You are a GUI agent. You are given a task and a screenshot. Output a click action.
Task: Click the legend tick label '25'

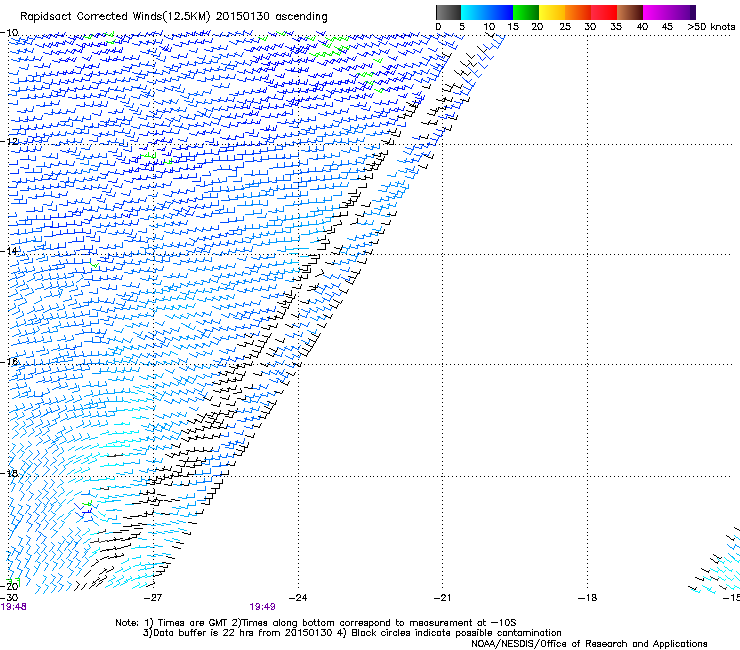click(565, 27)
